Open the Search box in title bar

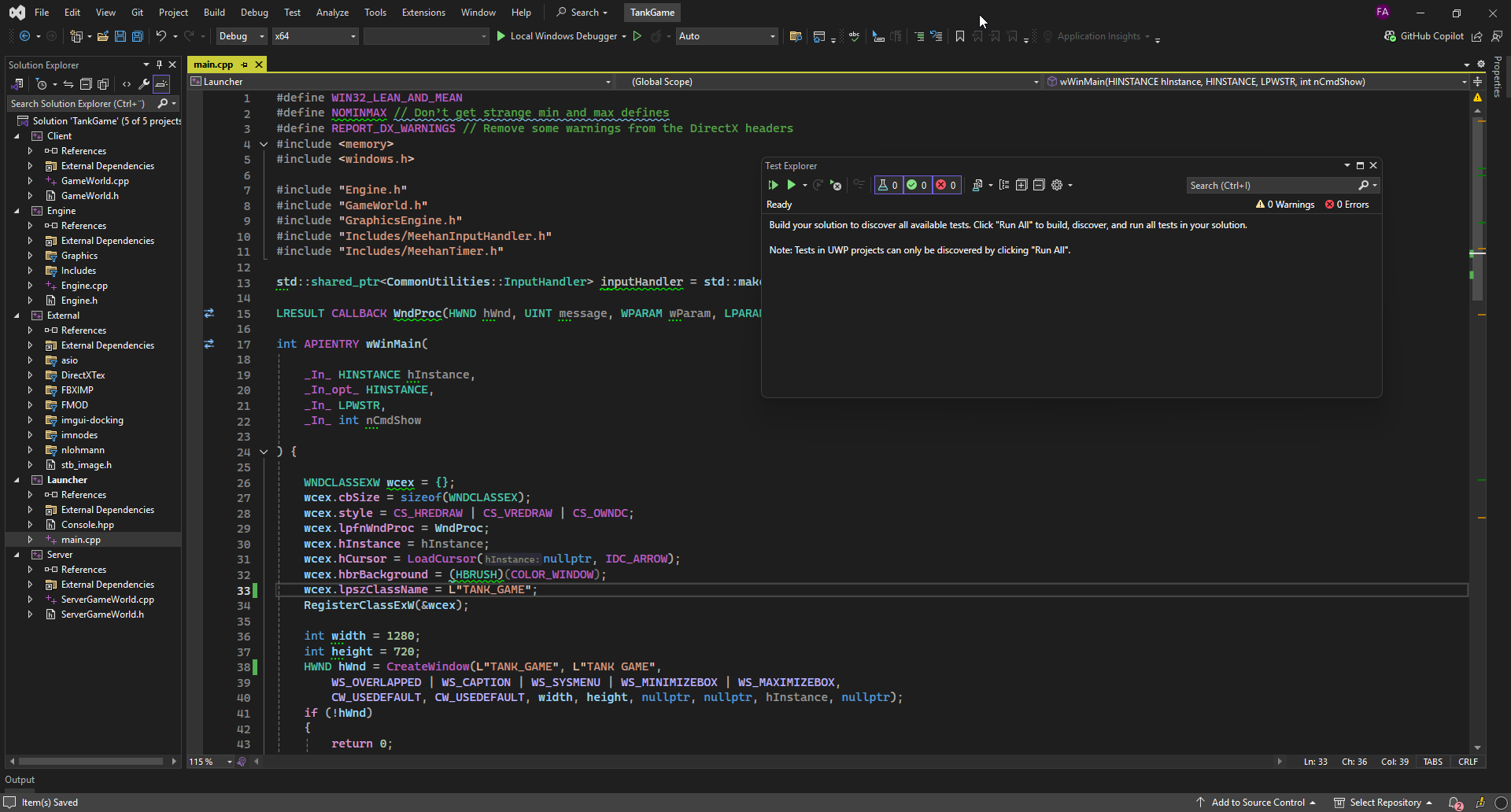(x=582, y=13)
